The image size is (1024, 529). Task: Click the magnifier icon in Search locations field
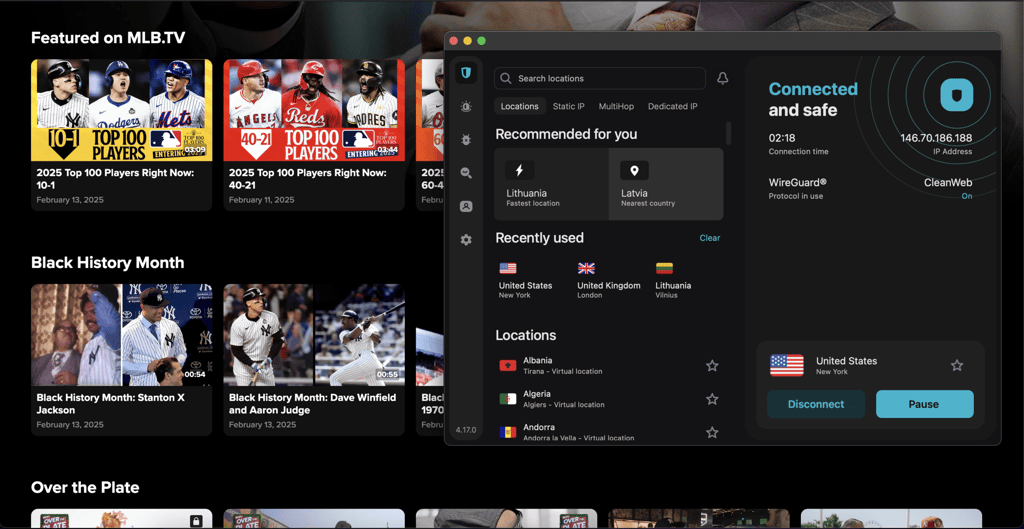click(x=505, y=78)
